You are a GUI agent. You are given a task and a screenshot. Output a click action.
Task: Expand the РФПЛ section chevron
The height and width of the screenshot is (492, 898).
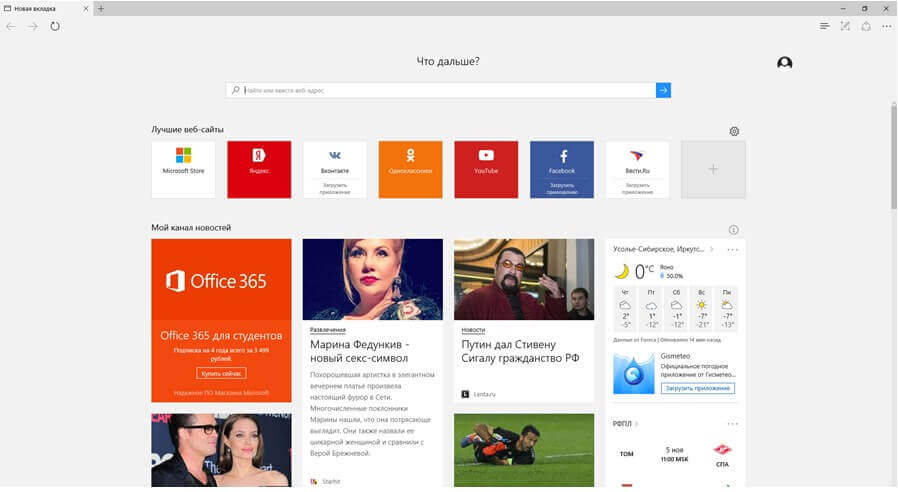coord(637,424)
